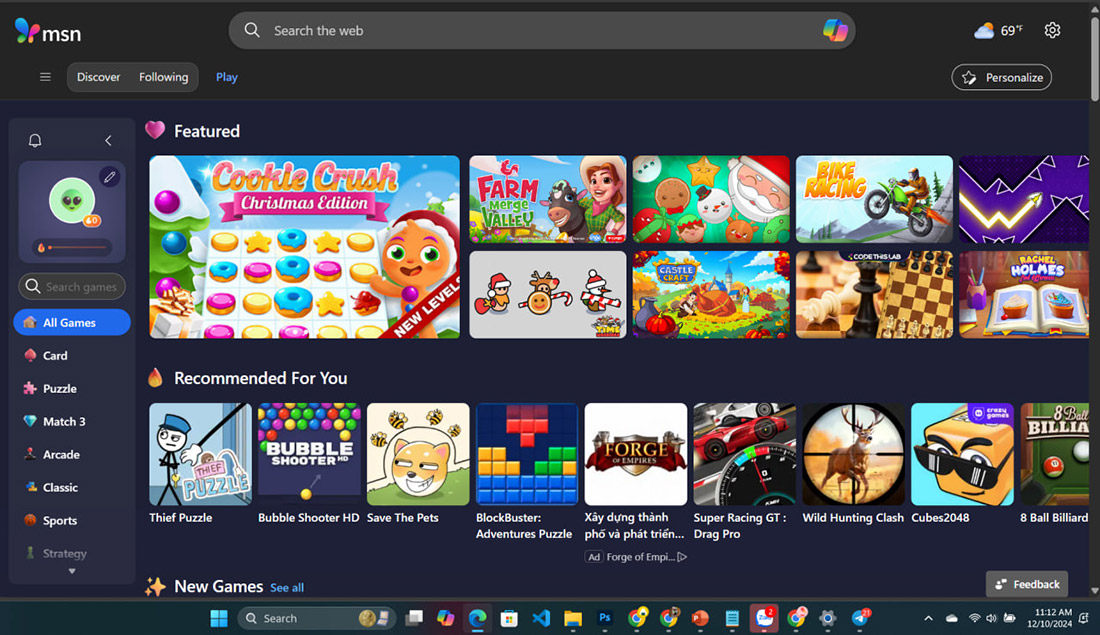Select the Arcade category icon
Viewport: 1100px width, 635px height.
[x=33, y=454]
